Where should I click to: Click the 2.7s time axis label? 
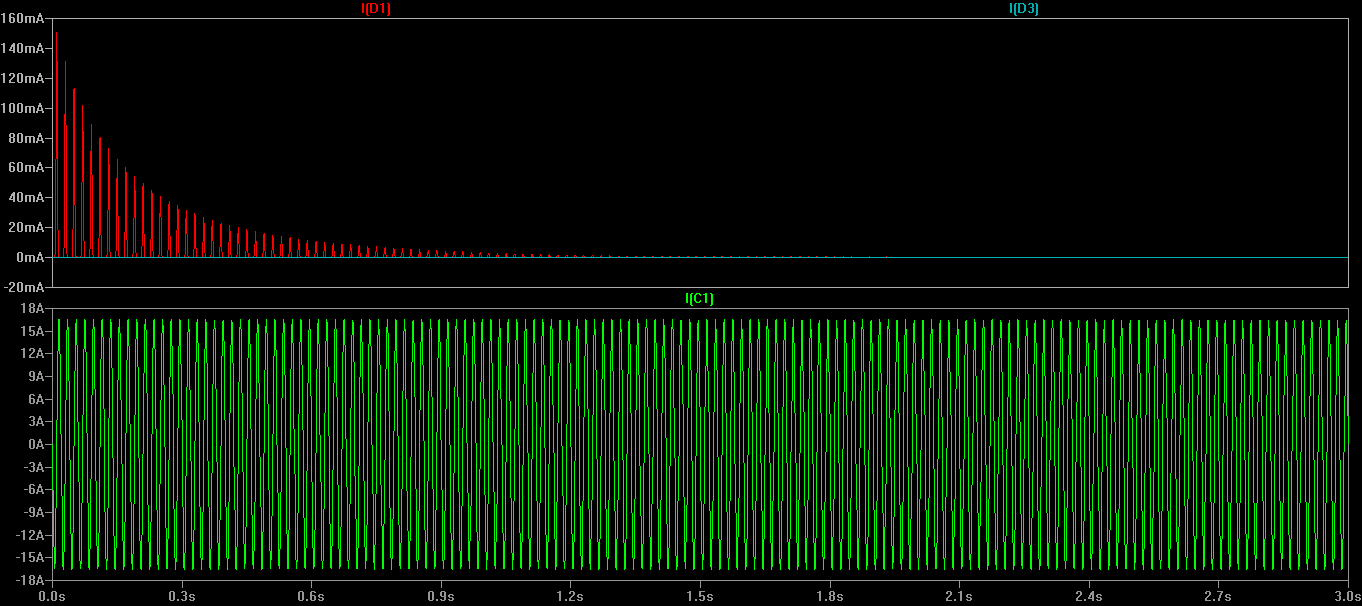point(1219,596)
